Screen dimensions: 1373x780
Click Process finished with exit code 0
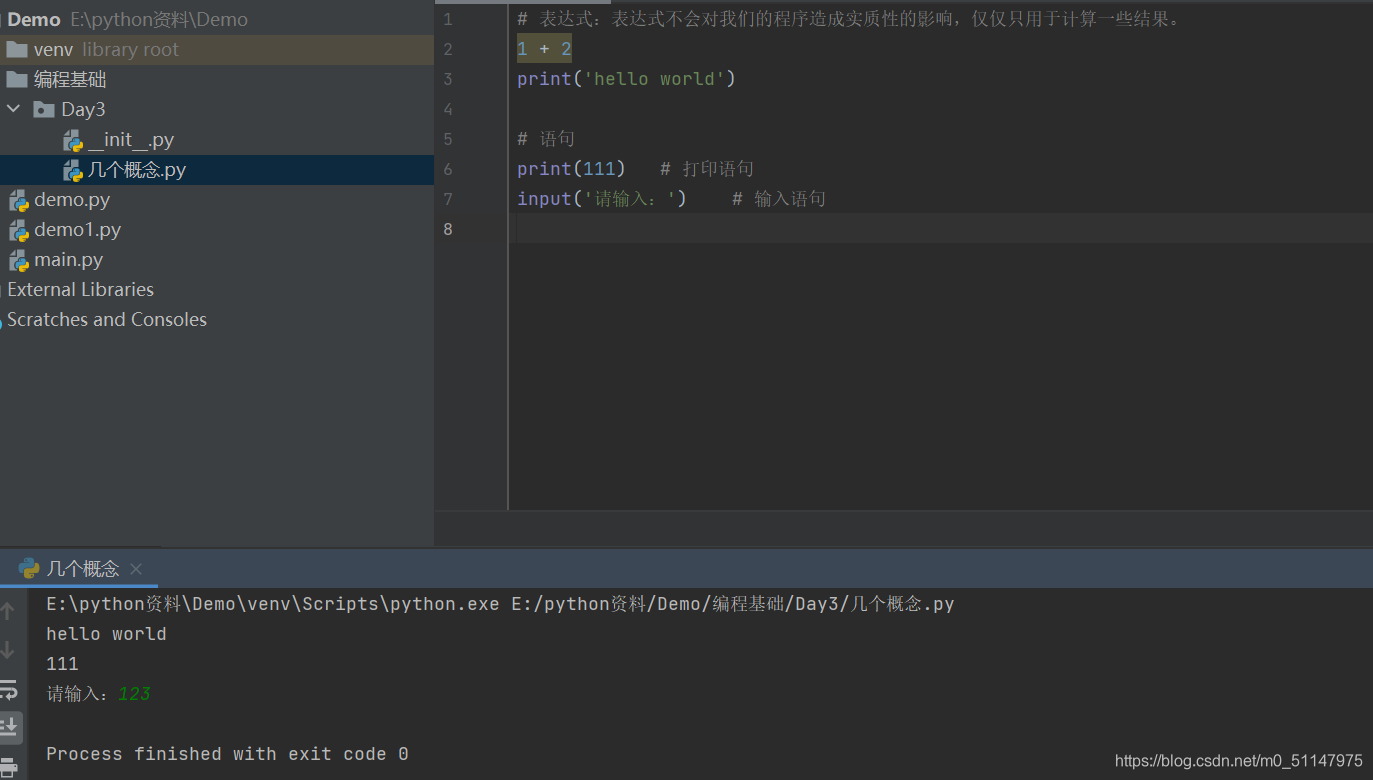pyautogui.click(x=227, y=754)
